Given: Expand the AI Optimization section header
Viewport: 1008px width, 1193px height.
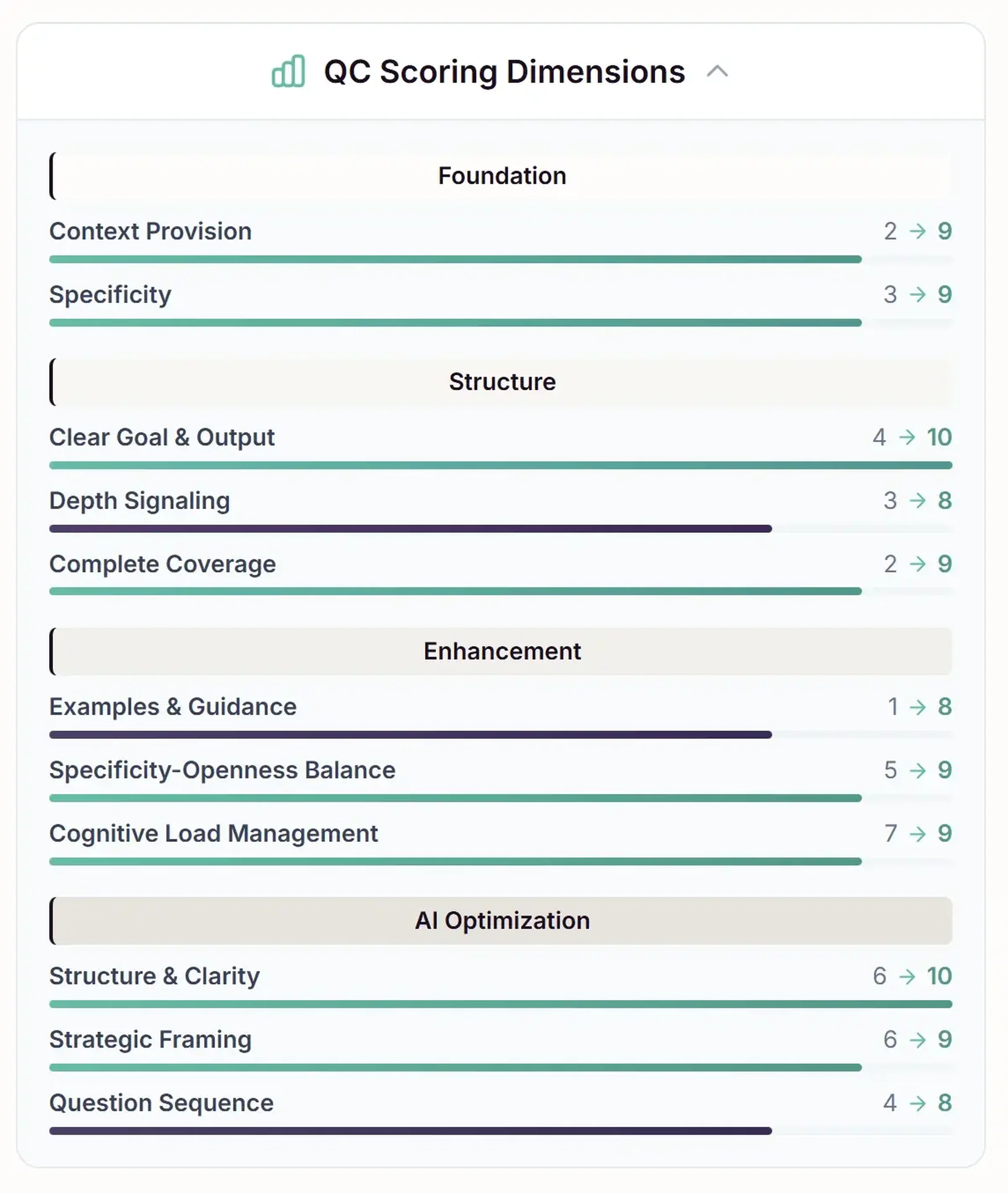Looking at the screenshot, I should [502, 921].
